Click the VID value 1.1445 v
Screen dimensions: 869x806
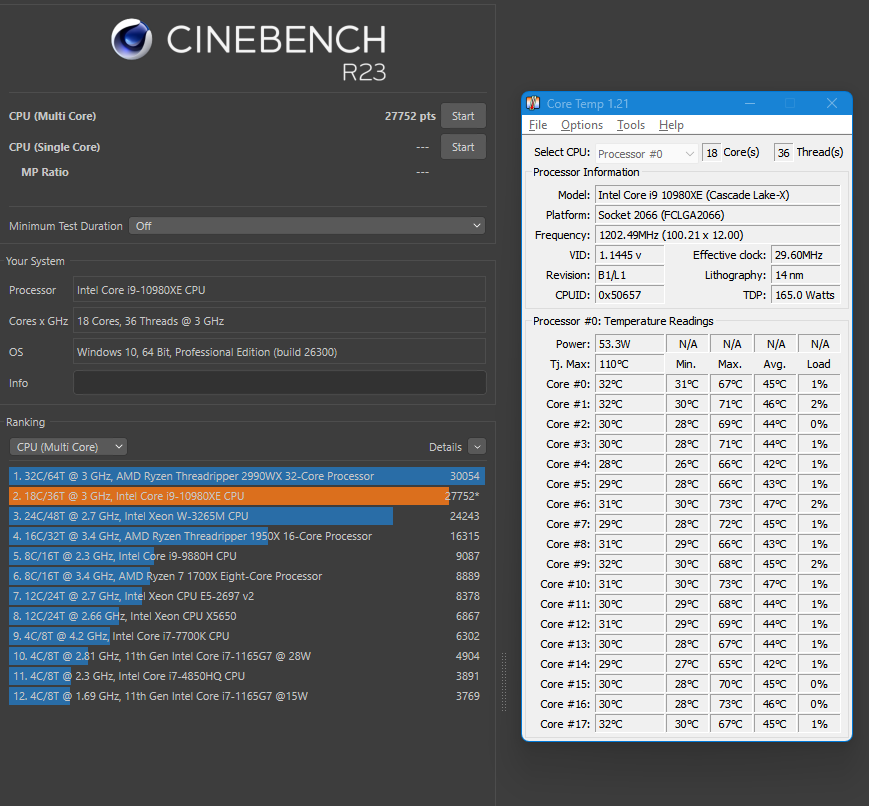(x=630, y=255)
